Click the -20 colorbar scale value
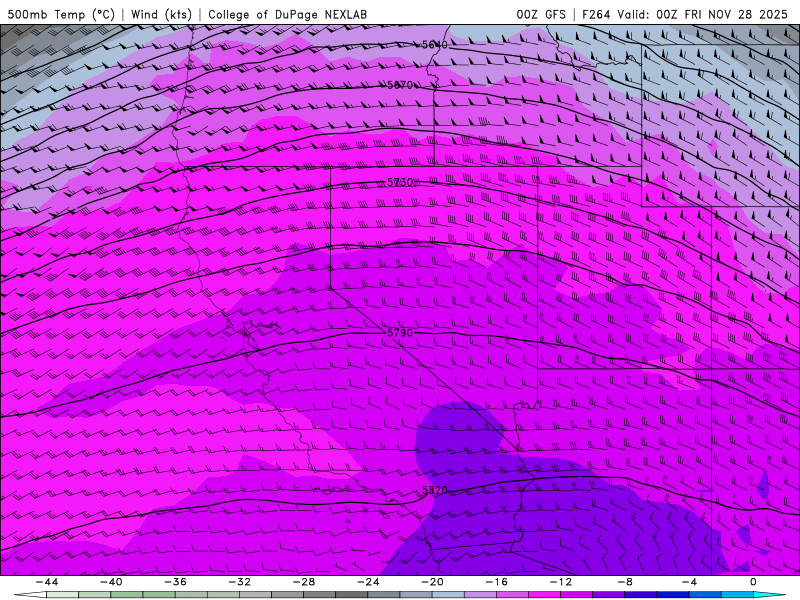The image size is (800, 600). pyautogui.click(x=432, y=582)
